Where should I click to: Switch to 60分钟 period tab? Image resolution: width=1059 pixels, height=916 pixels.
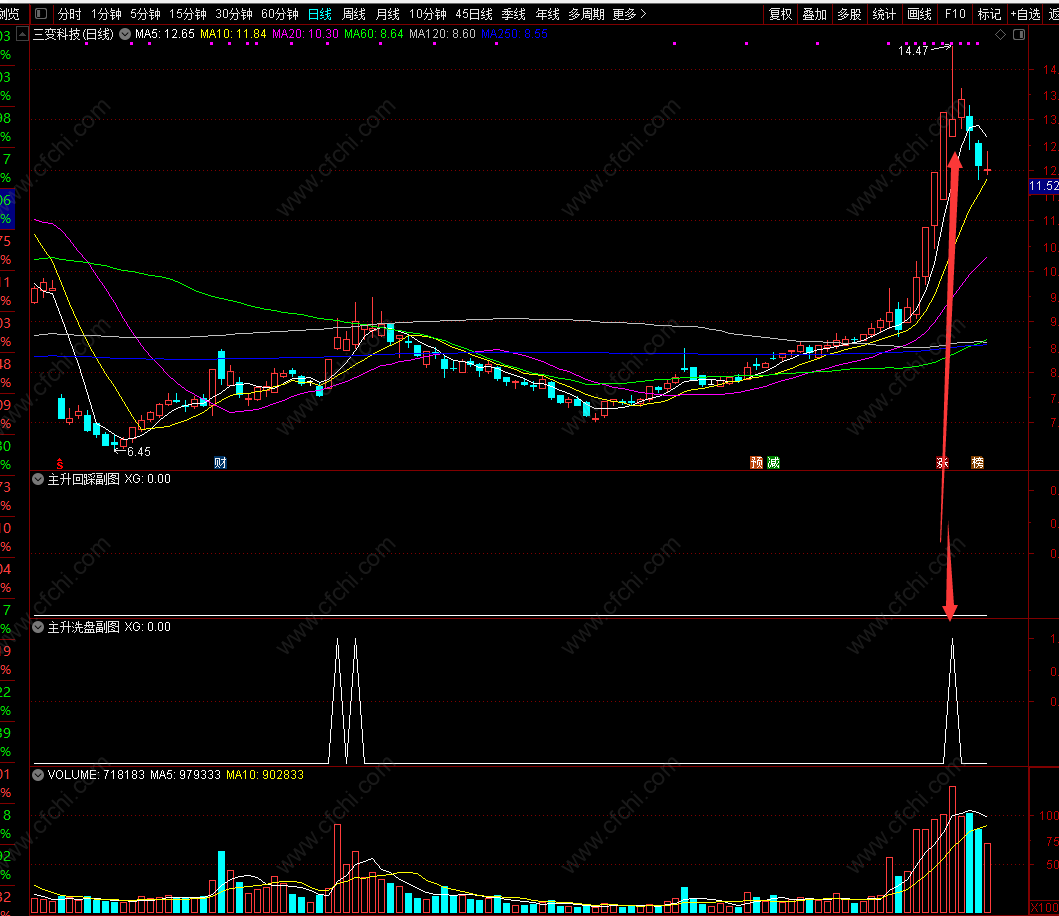tap(280, 14)
